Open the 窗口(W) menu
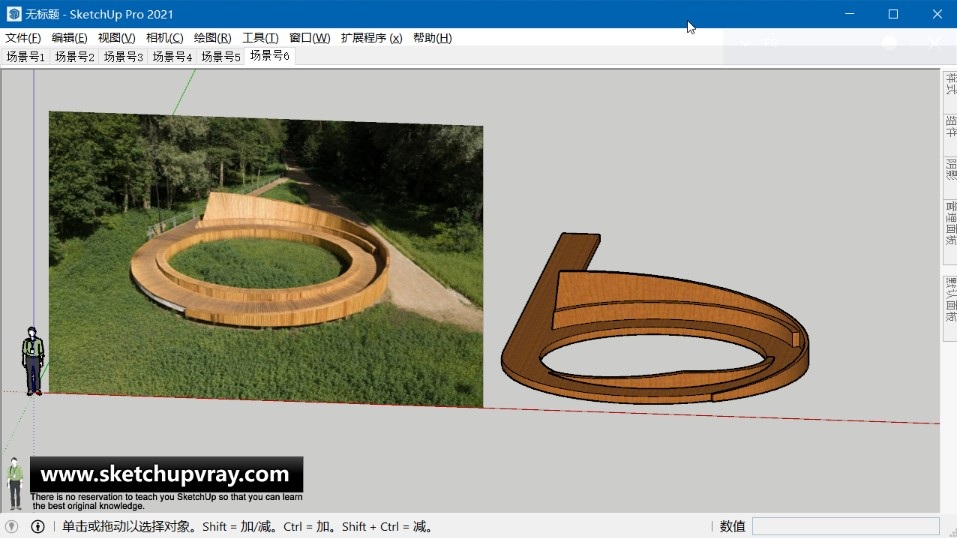Viewport: 957px width, 538px height. coord(309,38)
